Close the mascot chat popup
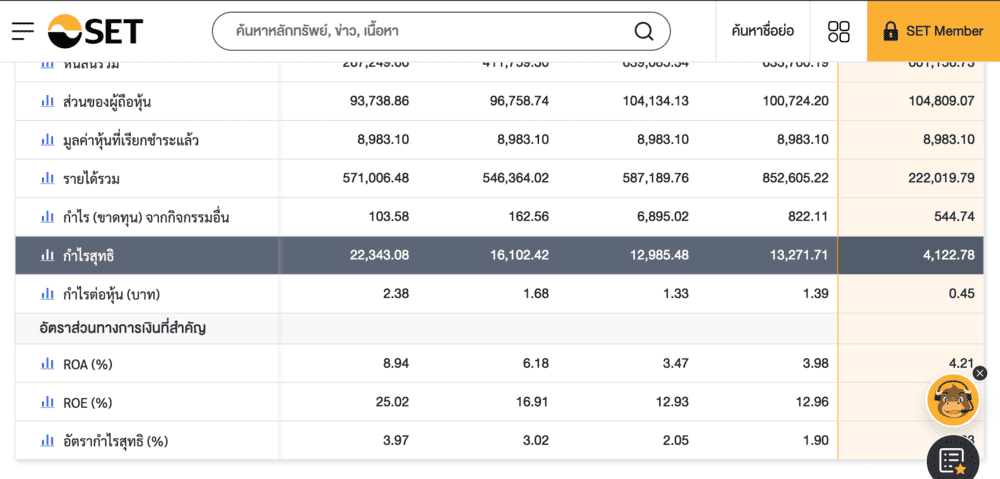Screen dimensions: 1000x479 pyautogui.click(x=980, y=373)
